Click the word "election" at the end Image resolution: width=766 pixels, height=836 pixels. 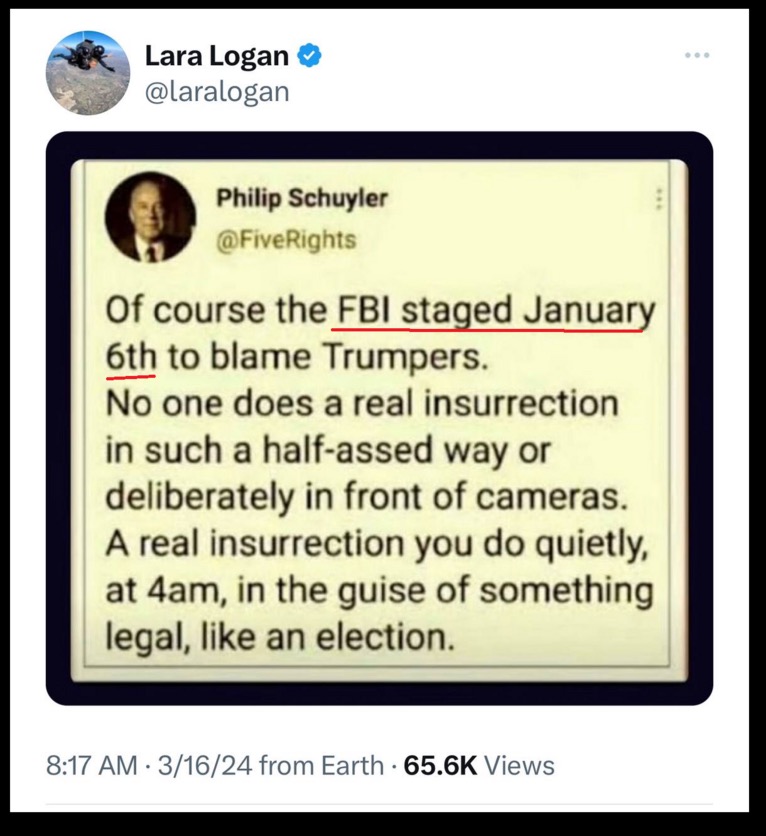coord(385,636)
